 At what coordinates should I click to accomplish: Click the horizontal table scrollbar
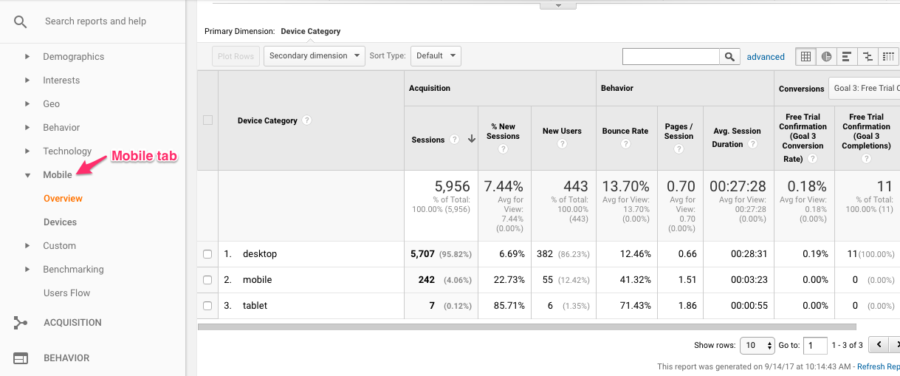tap(527, 327)
